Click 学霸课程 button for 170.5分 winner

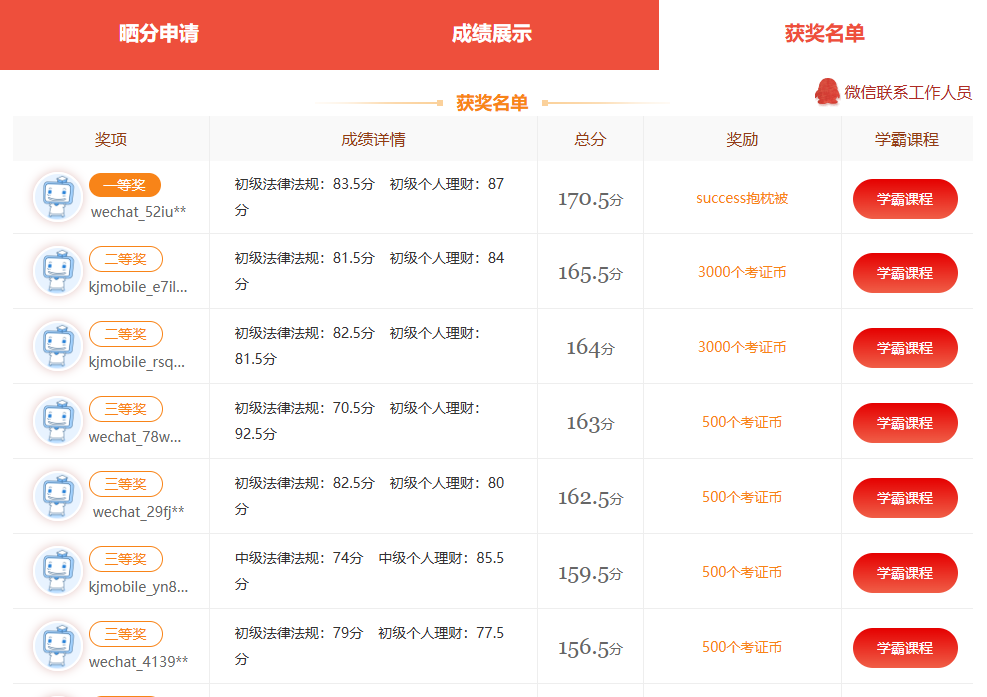(905, 199)
